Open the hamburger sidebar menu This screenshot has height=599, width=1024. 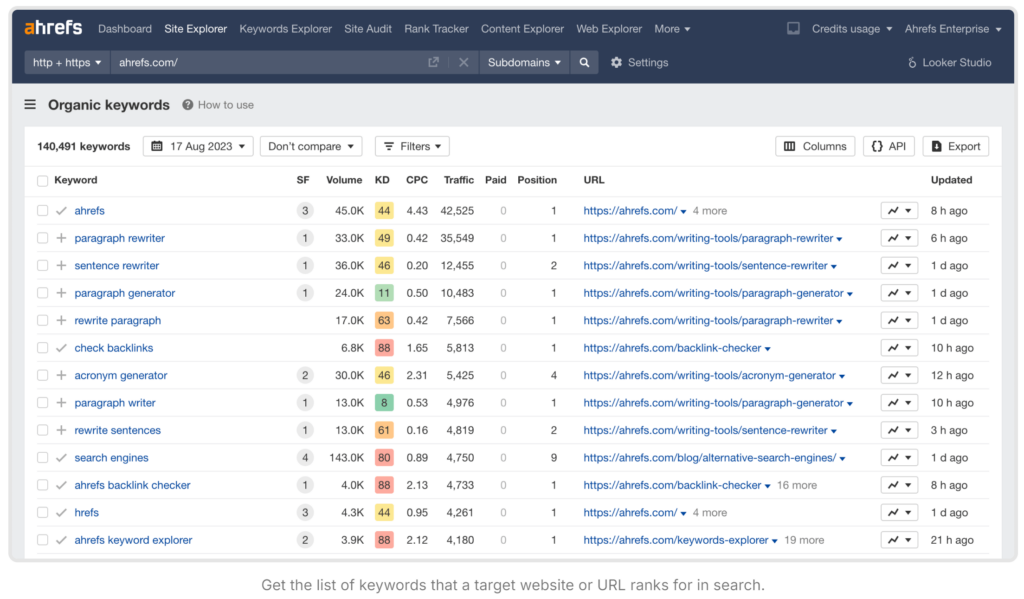coord(30,105)
